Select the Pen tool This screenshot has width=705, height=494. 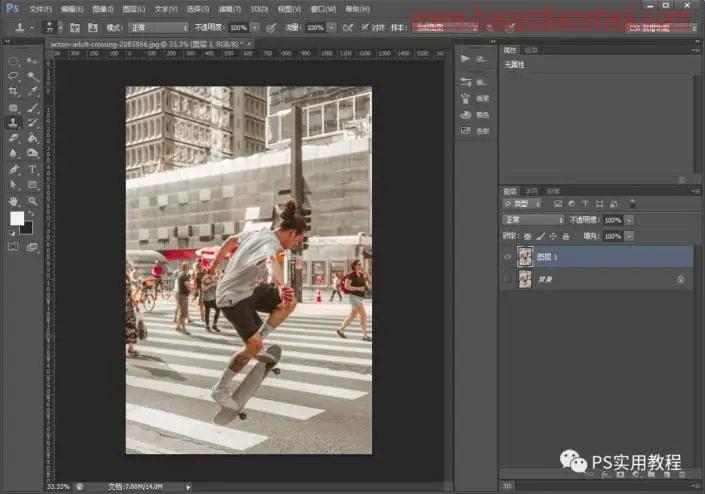(x=13, y=169)
